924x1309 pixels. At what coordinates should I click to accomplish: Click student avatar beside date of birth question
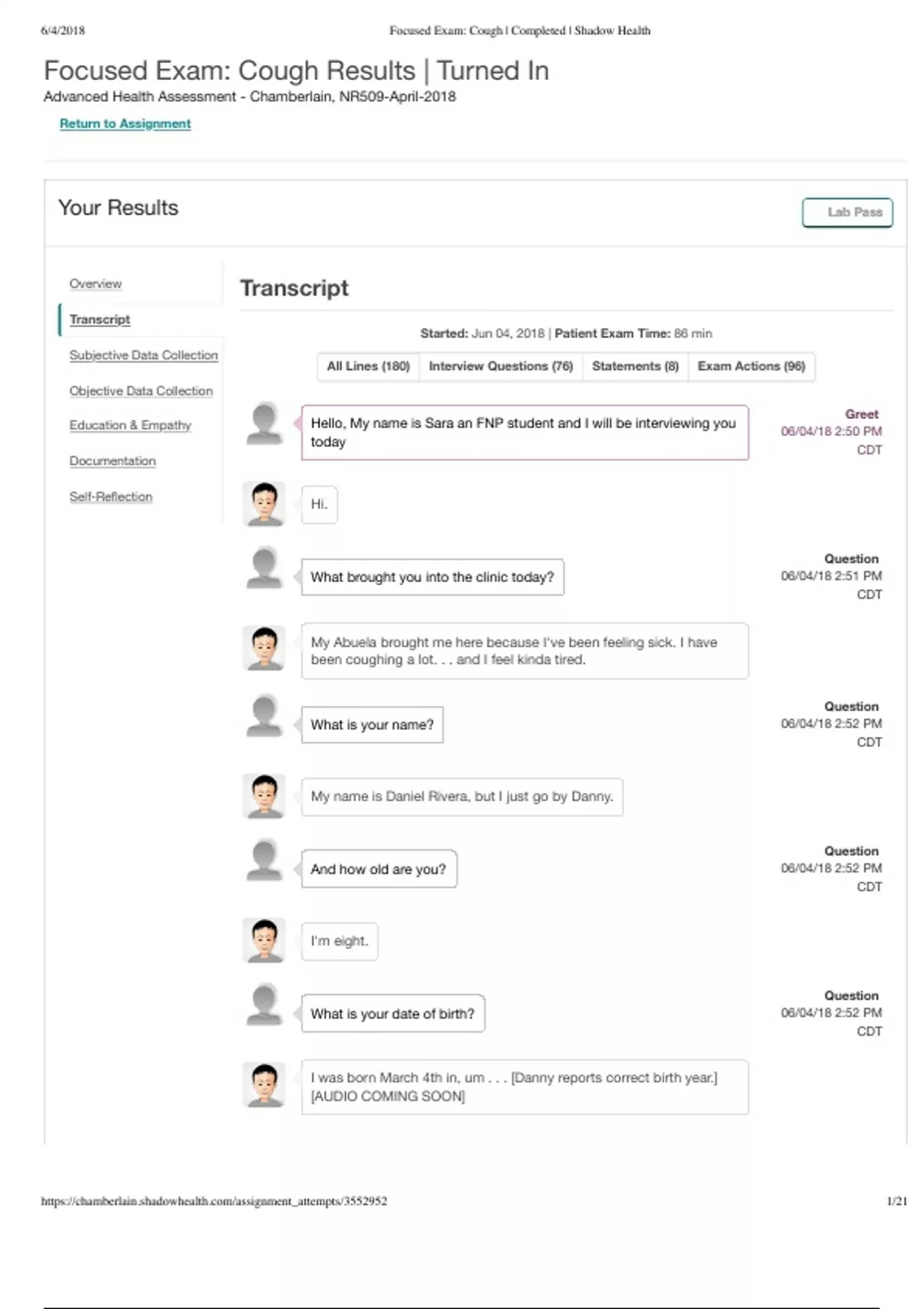264,1005
